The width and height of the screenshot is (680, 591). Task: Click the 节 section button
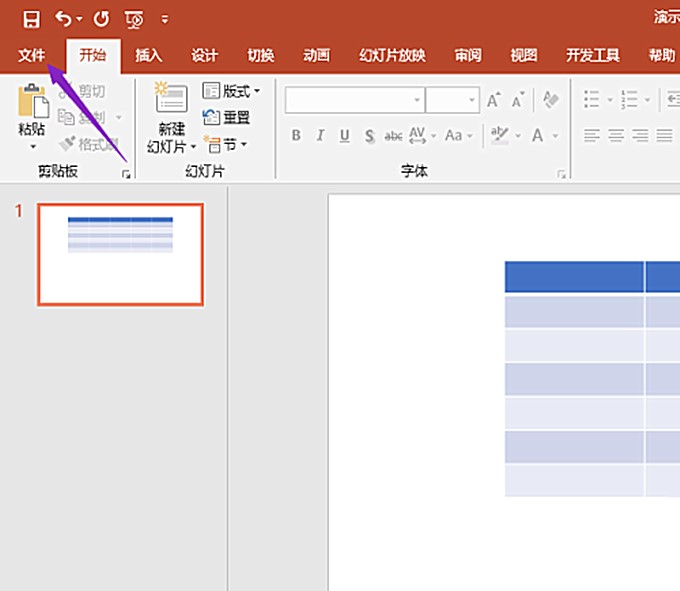(x=225, y=144)
